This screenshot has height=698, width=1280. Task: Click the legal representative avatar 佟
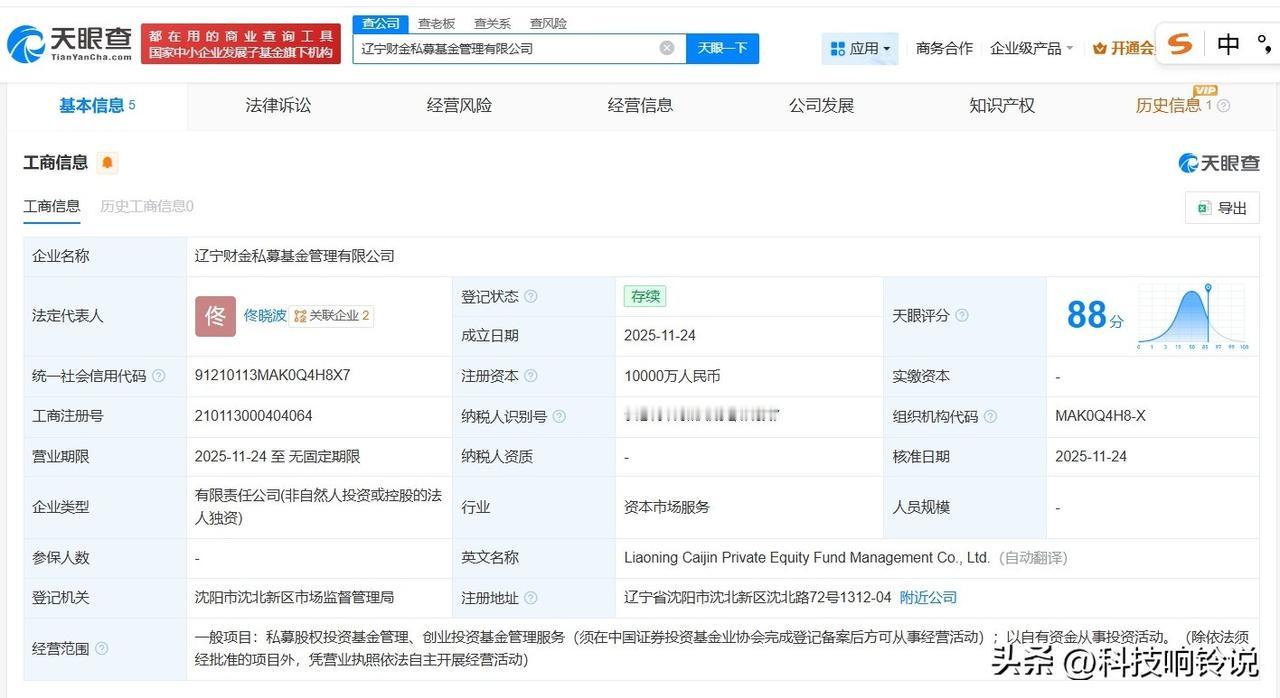[x=214, y=316]
